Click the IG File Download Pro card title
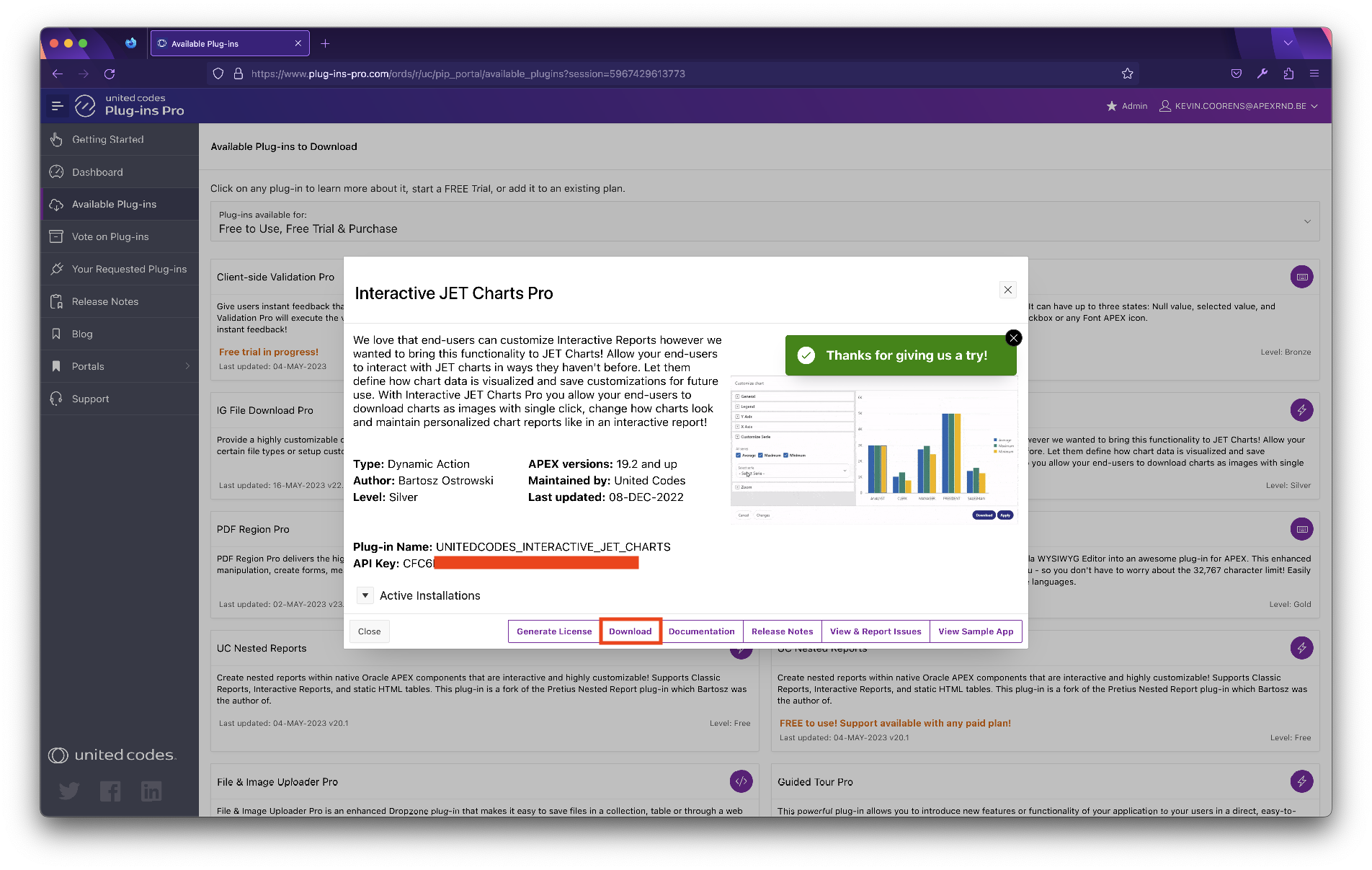This screenshot has height=870, width=1372. pos(265,410)
